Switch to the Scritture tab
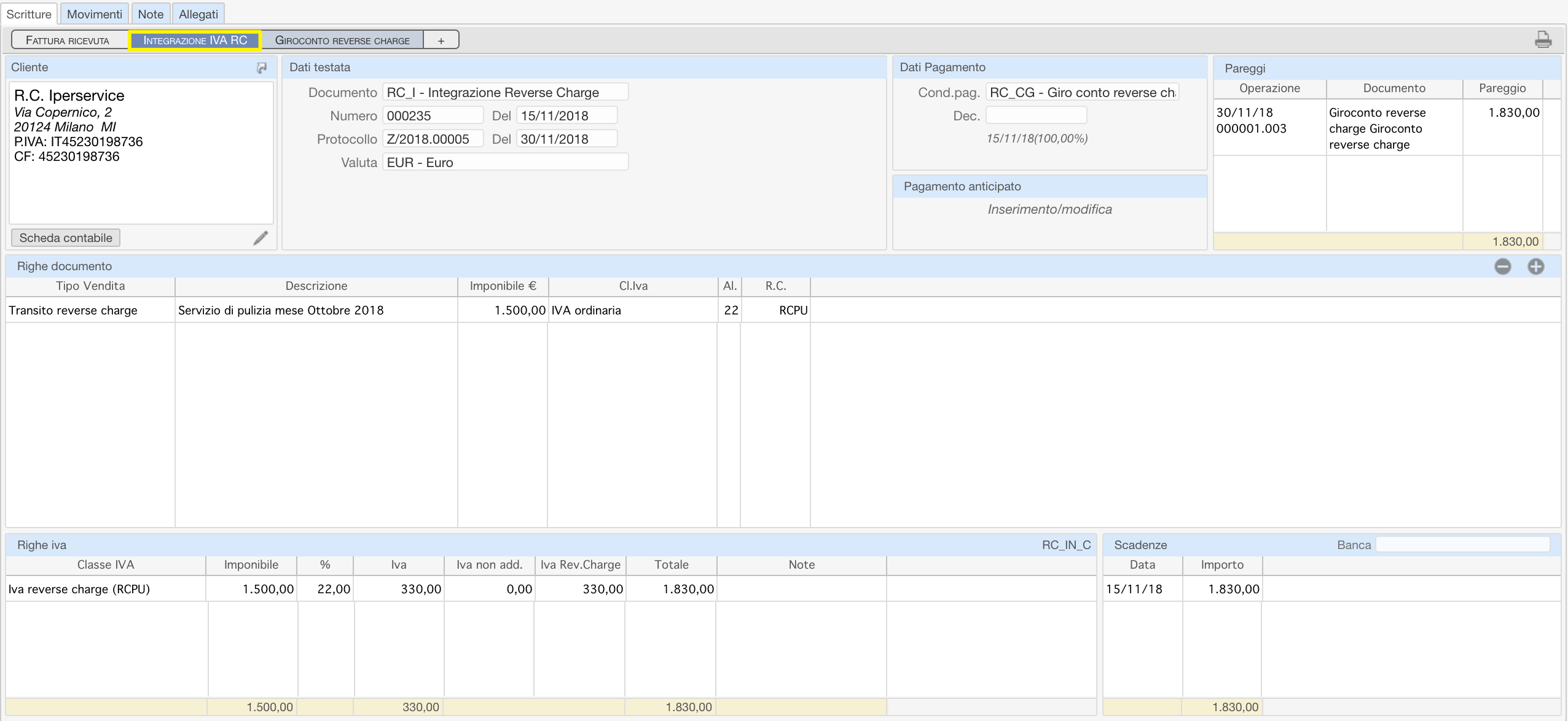The height and width of the screenshot is (721, 1568). click(29, 14)
